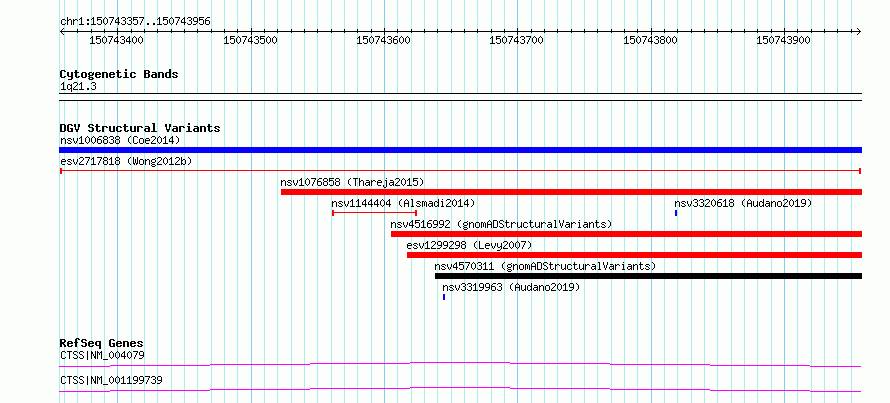
Task: Click the red nsv1076858 variant bar
Action: coord(571,192)
